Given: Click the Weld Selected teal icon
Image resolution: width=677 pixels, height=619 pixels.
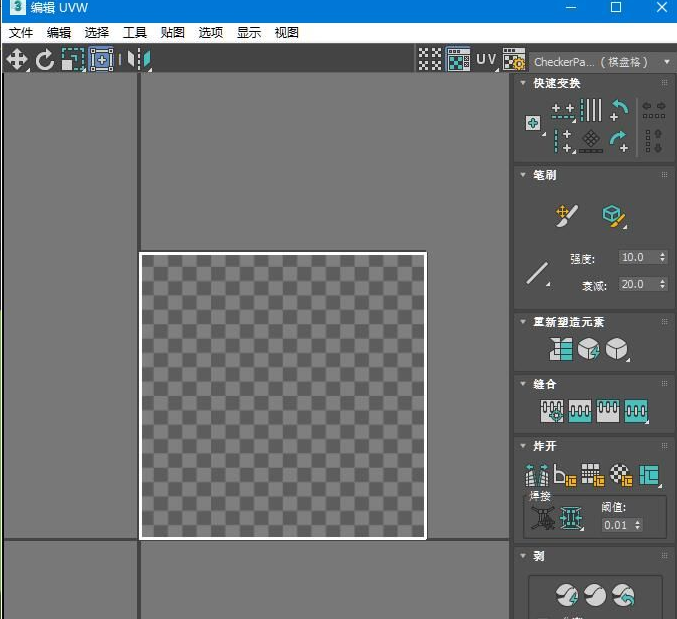Looking at the screenshot, I should 571,518.
